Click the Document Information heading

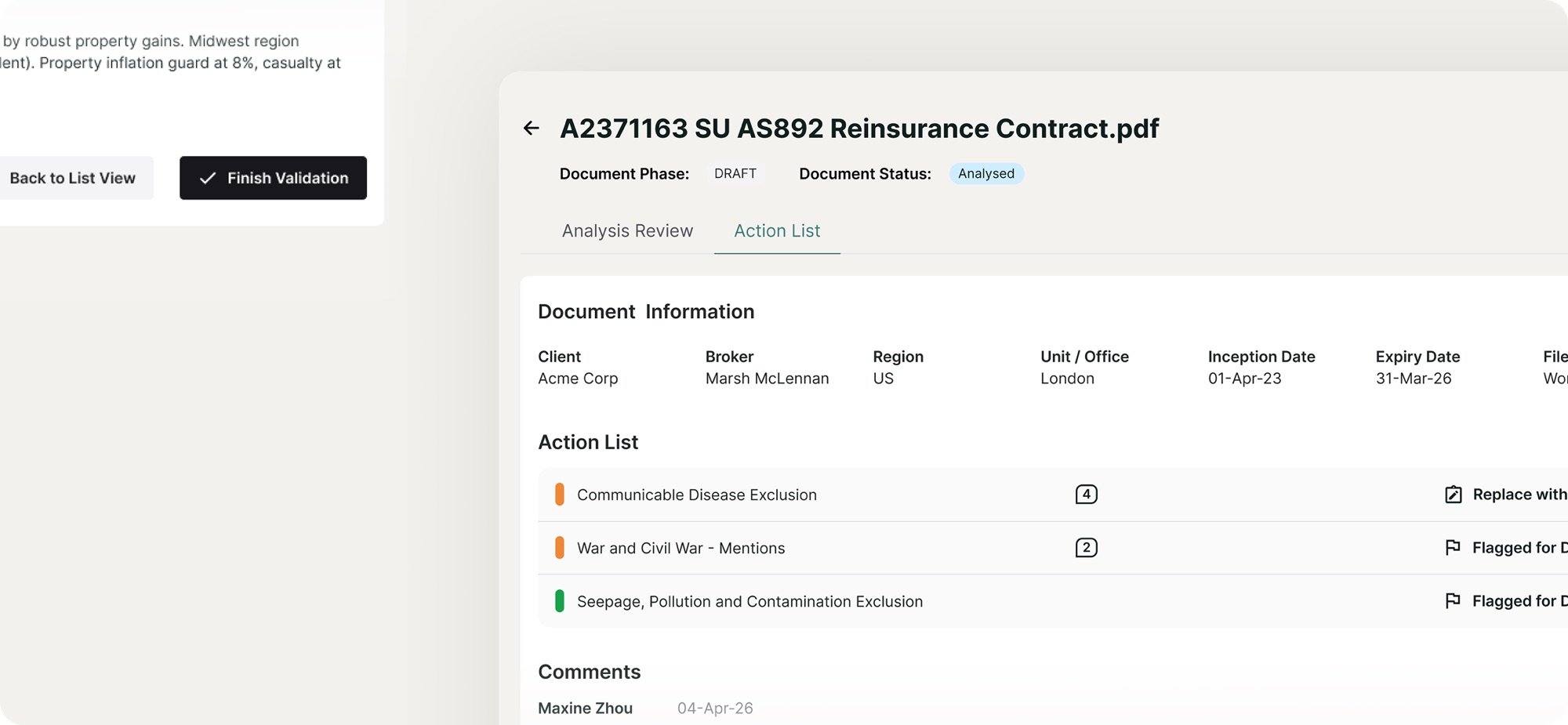click(646, 311)
